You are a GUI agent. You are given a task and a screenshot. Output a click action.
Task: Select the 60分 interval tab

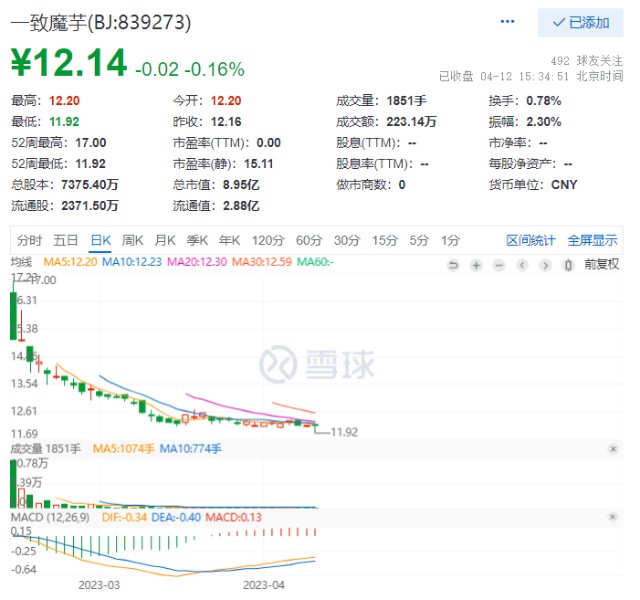[x=309, y=240]
